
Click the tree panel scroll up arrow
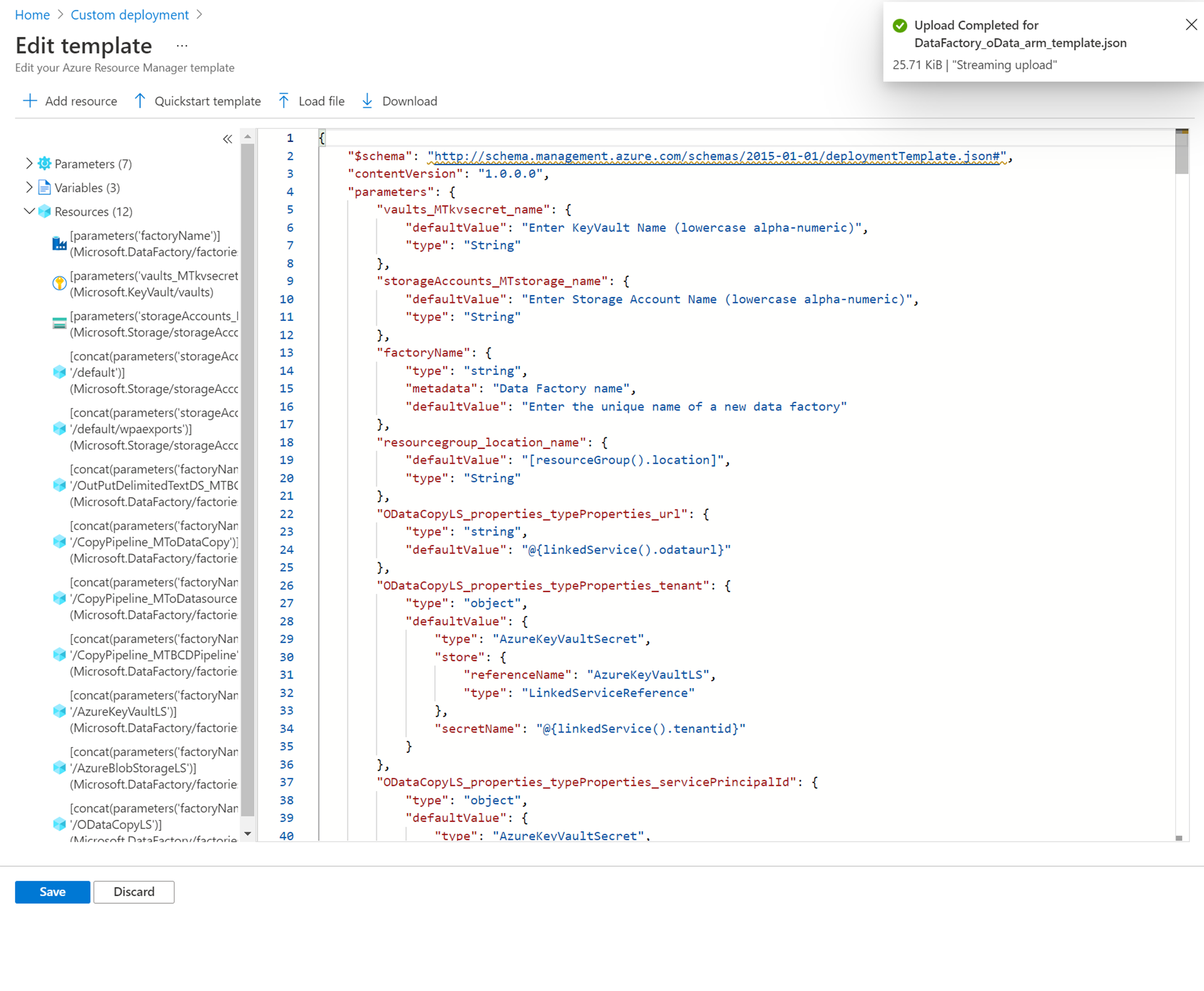pos(247,136)
